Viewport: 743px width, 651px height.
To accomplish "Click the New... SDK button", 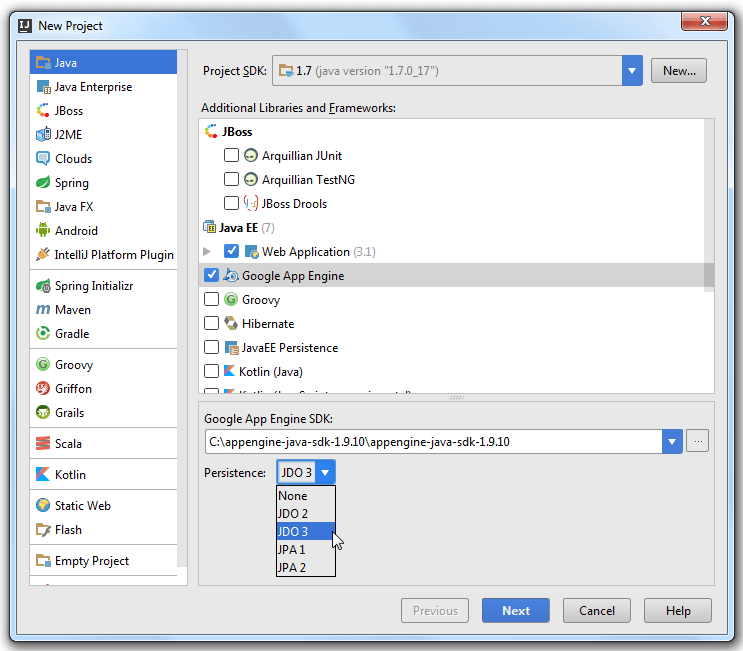I will coord(679,71).
